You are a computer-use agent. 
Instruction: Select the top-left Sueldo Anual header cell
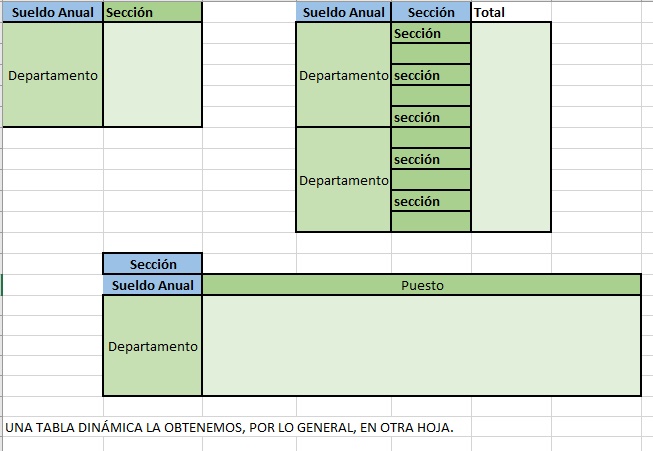(x=52, y=12)
